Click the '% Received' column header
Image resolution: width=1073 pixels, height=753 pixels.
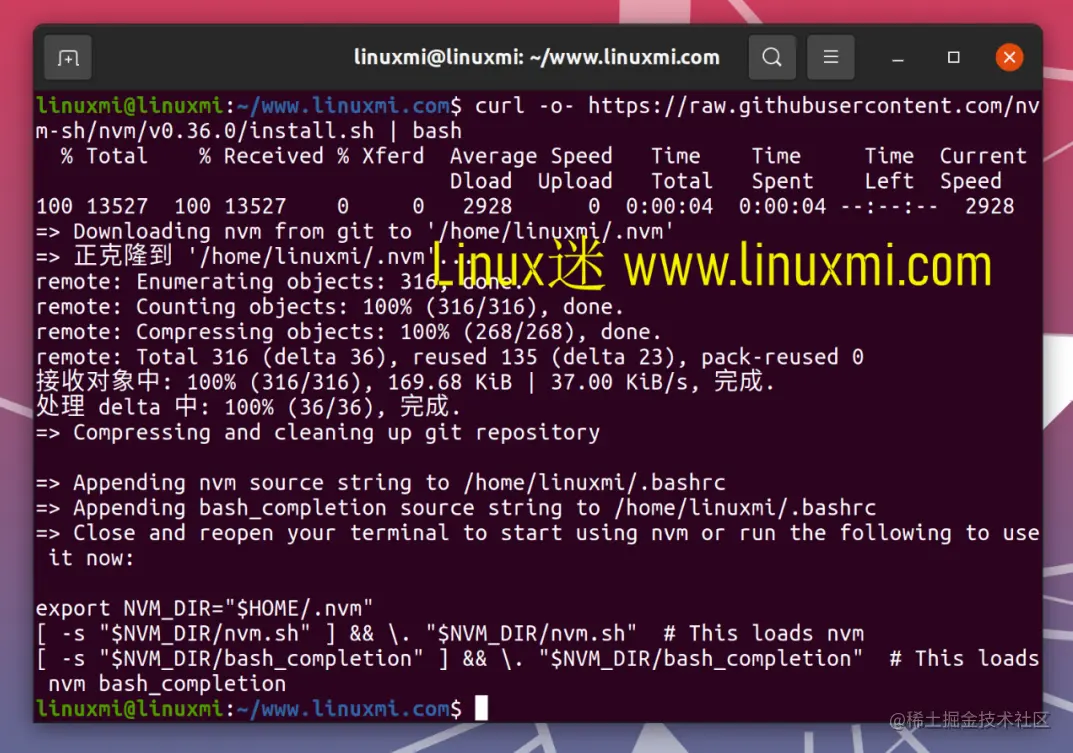coord(261,156)
